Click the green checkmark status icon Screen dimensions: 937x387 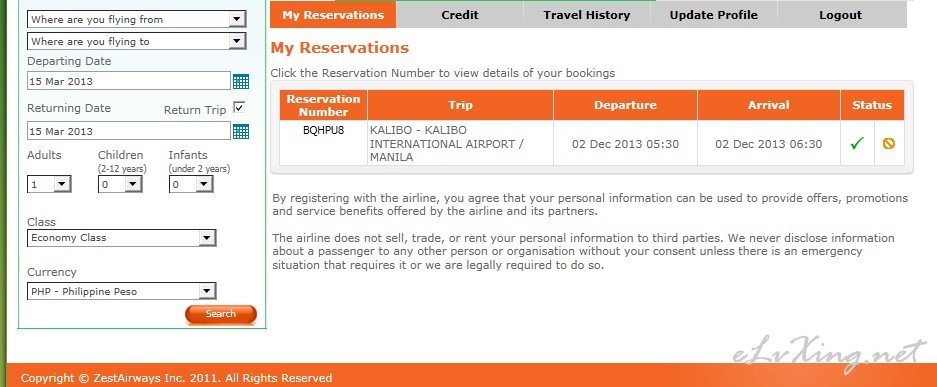tap(857, 143)
